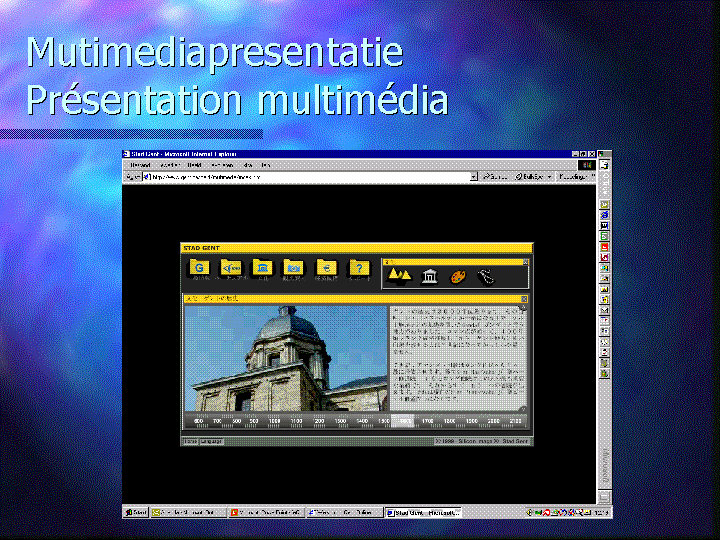Click the 1000 marker on the timeline
This screenshot has width=720, height=540.
pos(275,422)
